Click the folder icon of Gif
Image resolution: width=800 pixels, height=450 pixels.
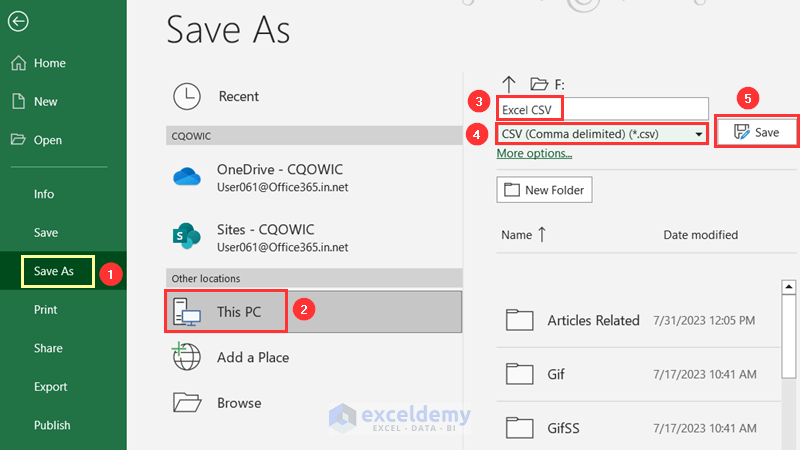pyautogui.click(x=519, y=374)
